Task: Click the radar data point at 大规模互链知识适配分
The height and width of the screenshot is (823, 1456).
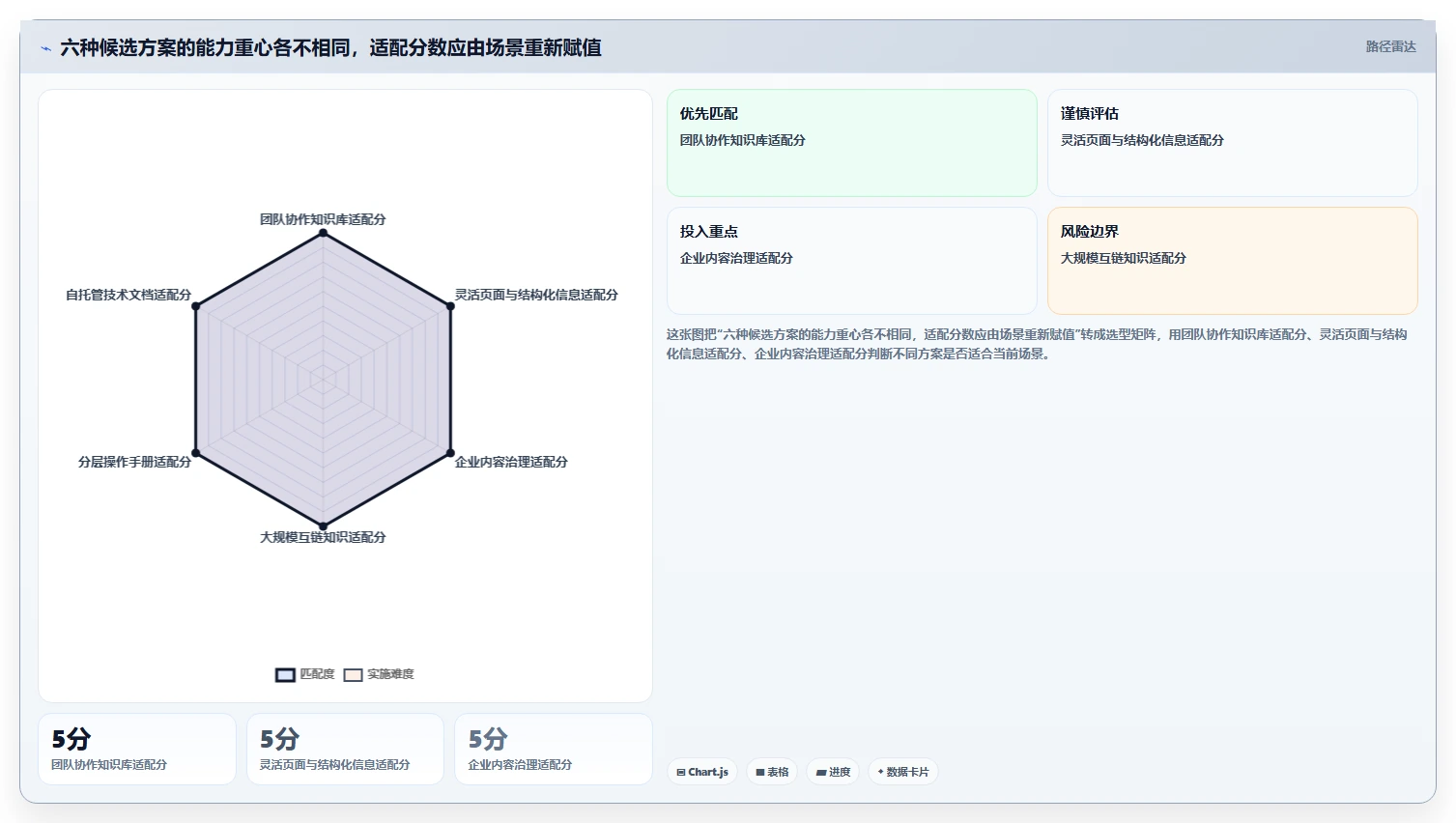Action: pos(323,526)
